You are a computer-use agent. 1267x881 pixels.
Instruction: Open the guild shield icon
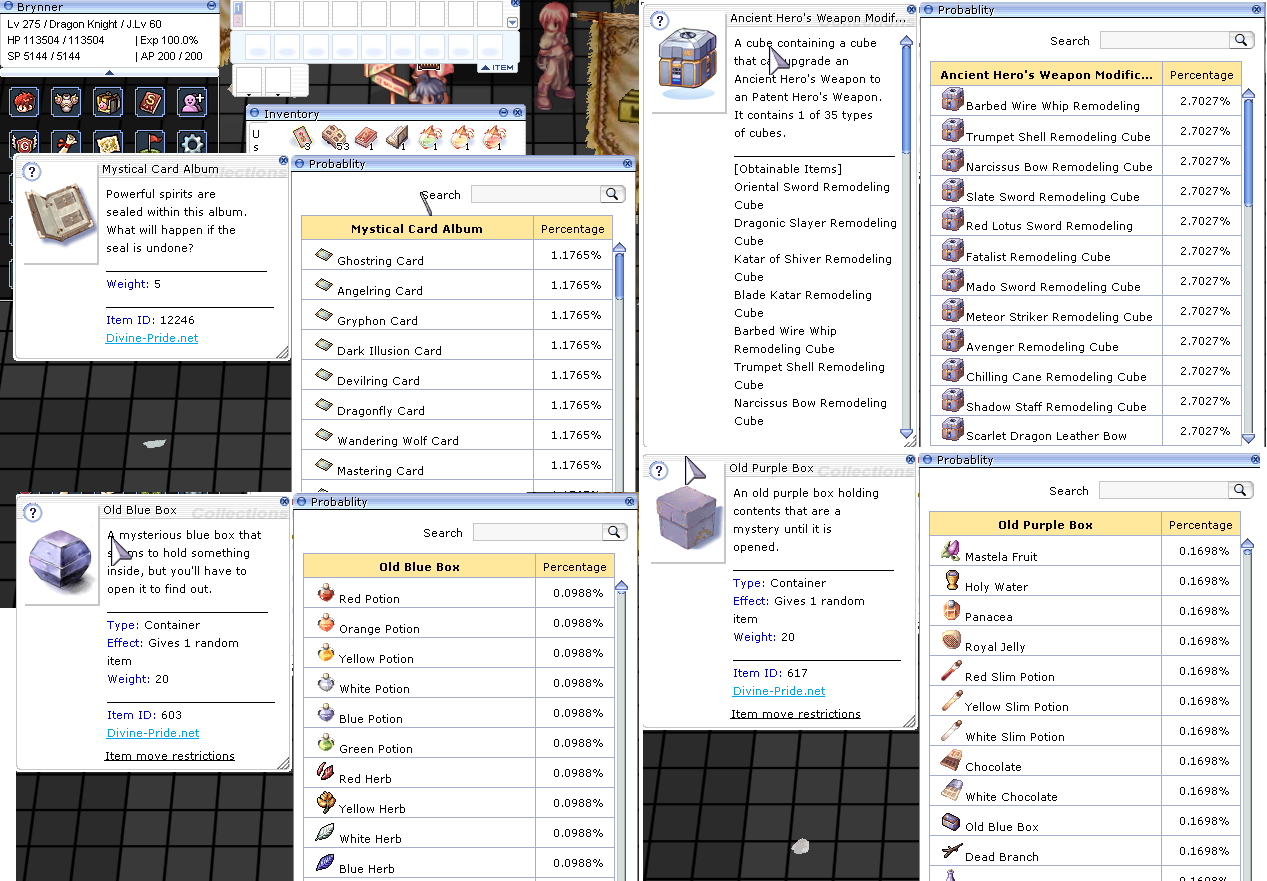24,144
